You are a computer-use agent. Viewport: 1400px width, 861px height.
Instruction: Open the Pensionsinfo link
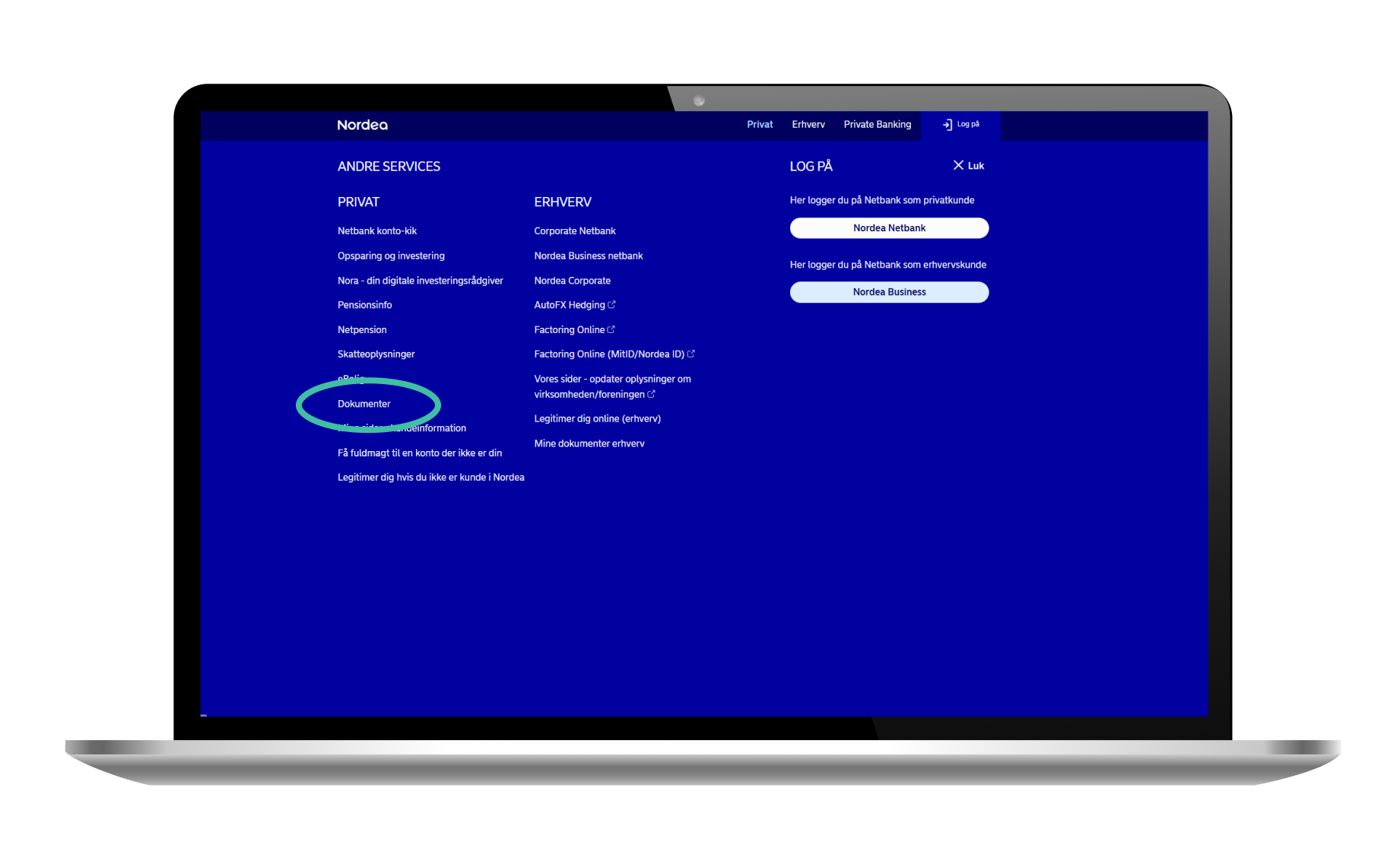click(x=365, y=305)
